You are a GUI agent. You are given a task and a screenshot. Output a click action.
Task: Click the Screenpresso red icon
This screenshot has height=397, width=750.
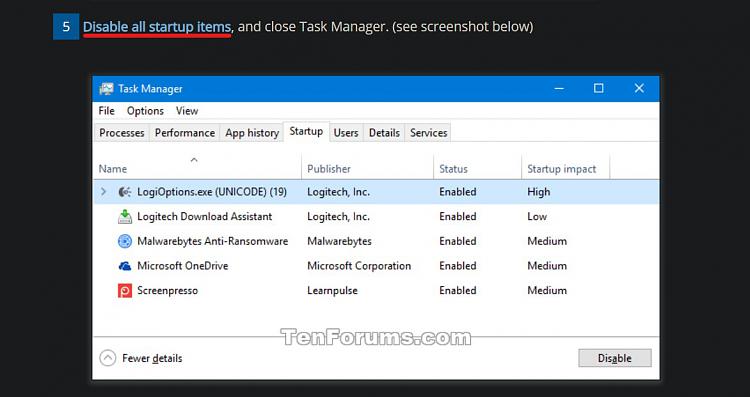click(124, 290)
